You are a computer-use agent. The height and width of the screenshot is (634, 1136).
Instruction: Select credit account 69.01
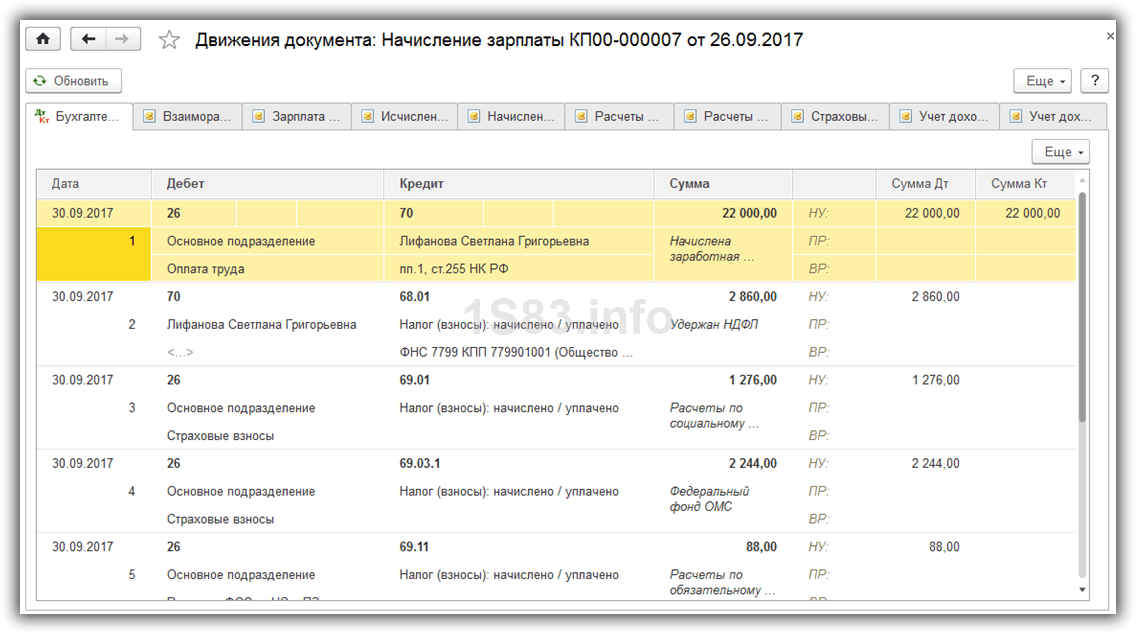click(x=414, y=380)
